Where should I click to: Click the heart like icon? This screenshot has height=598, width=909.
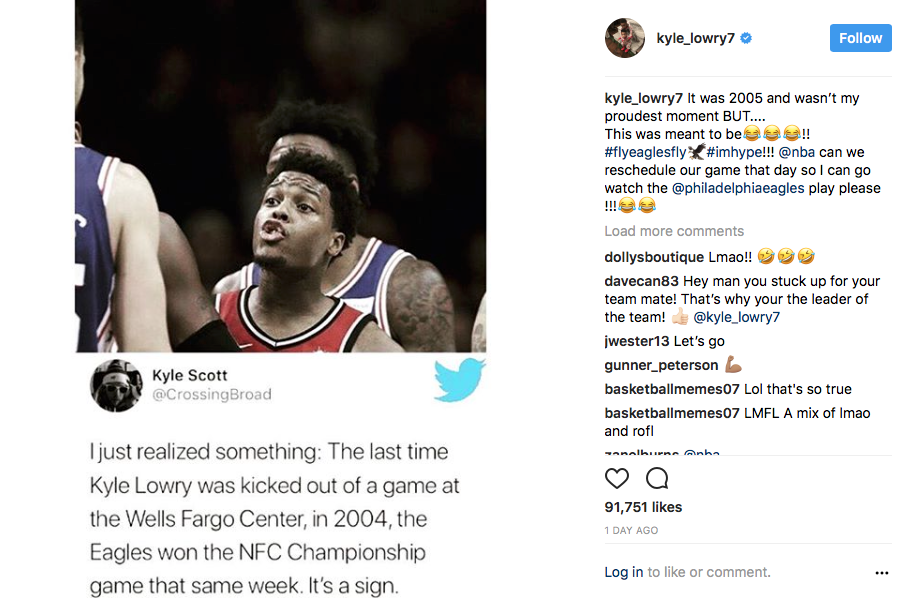tap(617, 478)
